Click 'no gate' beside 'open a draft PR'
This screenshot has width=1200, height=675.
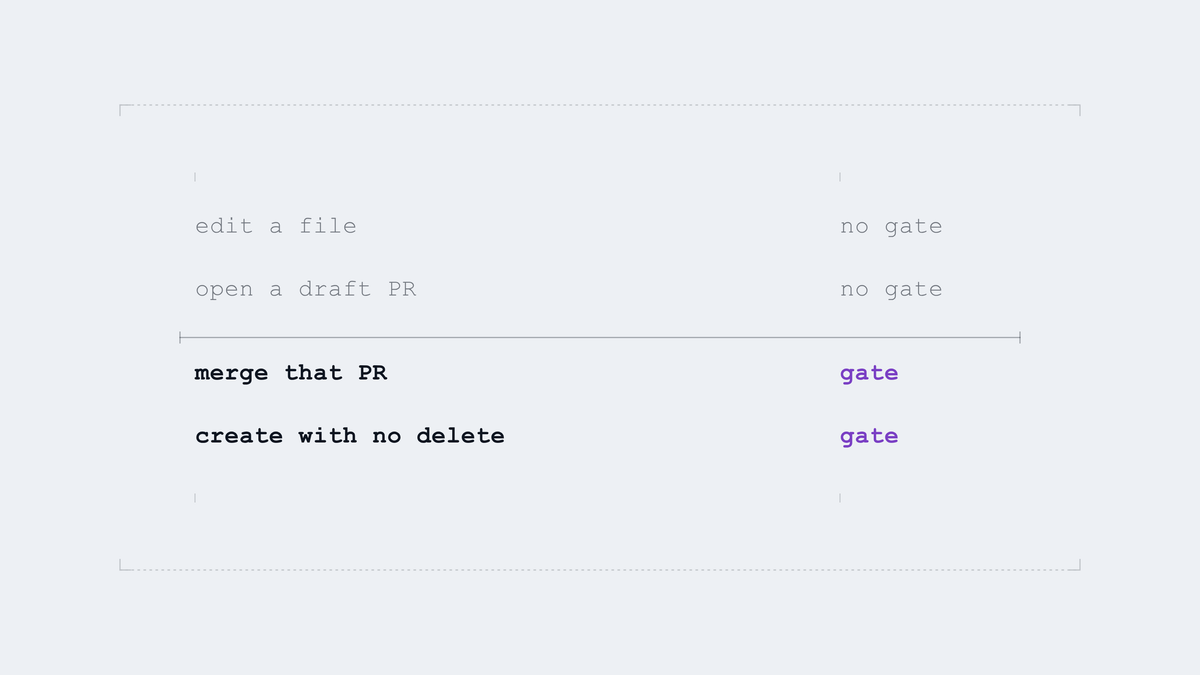point(891,289)
